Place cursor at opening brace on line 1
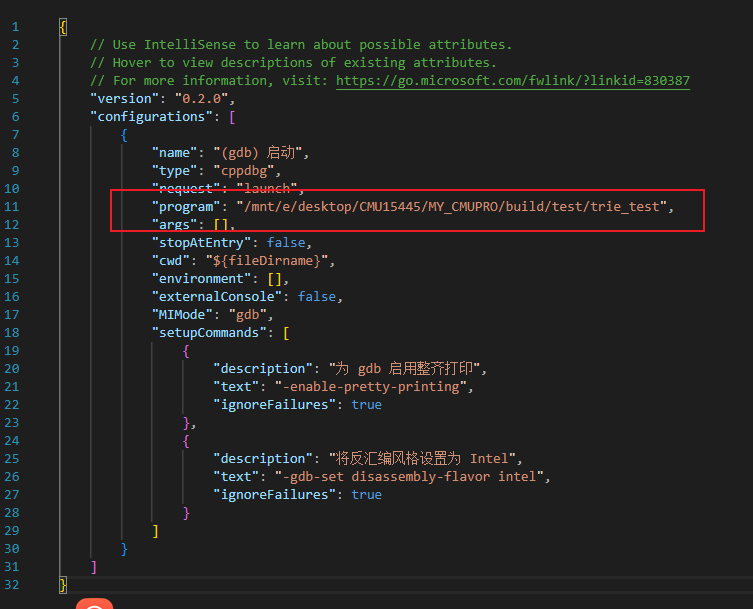This screenshot has width=753, height=609. click(x=63, y=27)
